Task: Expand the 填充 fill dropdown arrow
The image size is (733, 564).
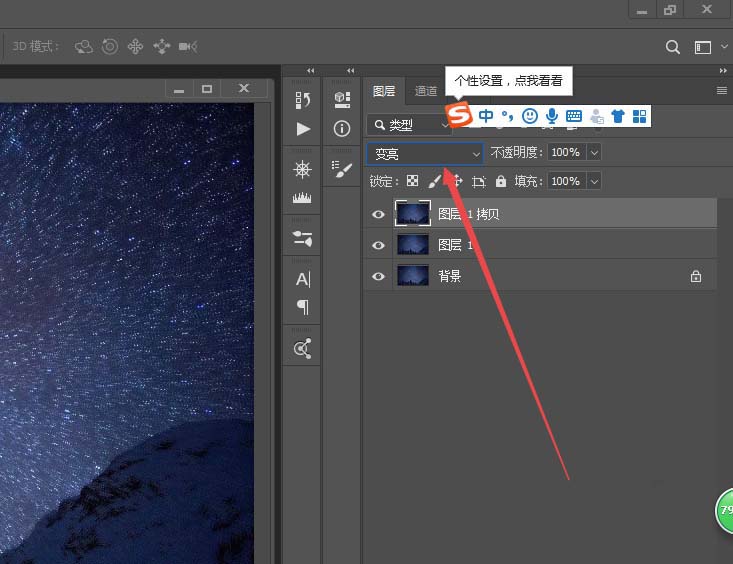Action: tap(594, 181)
